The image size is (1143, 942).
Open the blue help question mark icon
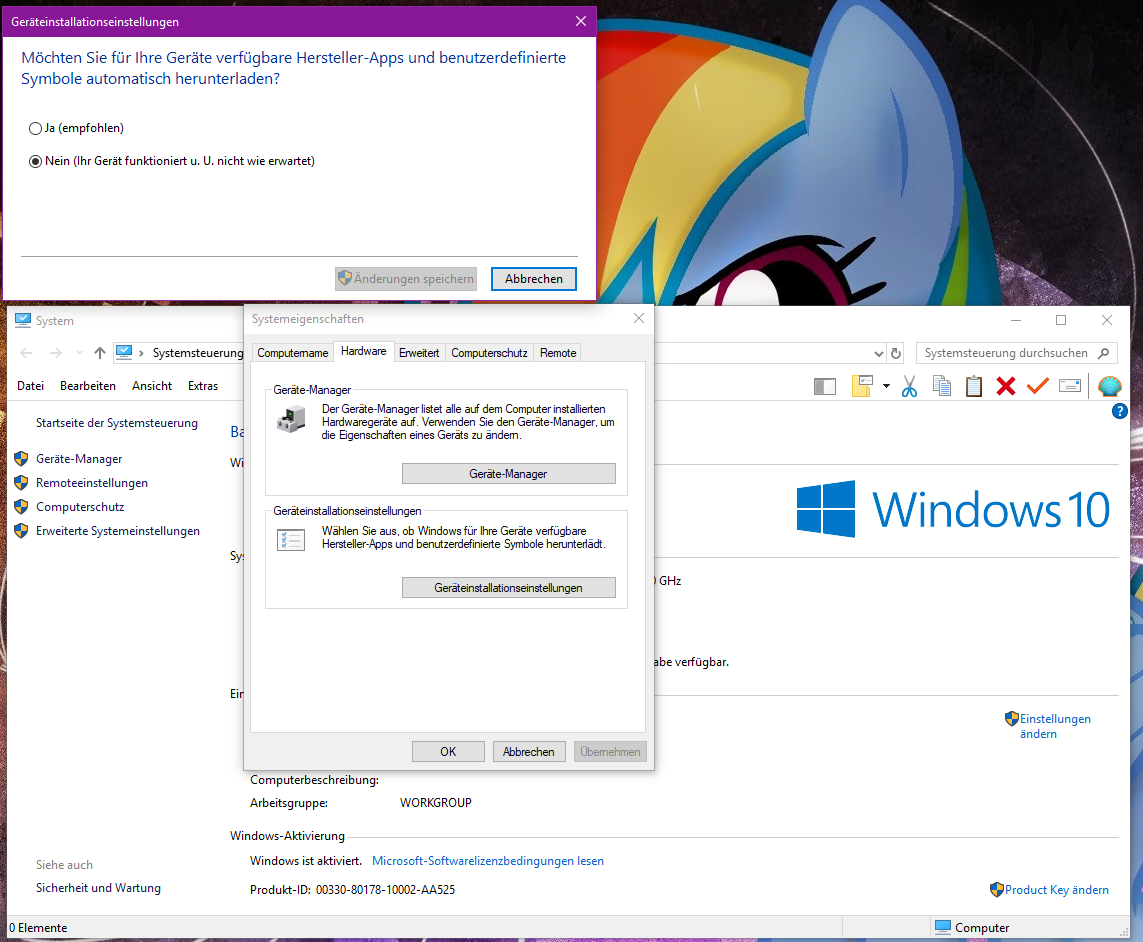[1120, 411]
